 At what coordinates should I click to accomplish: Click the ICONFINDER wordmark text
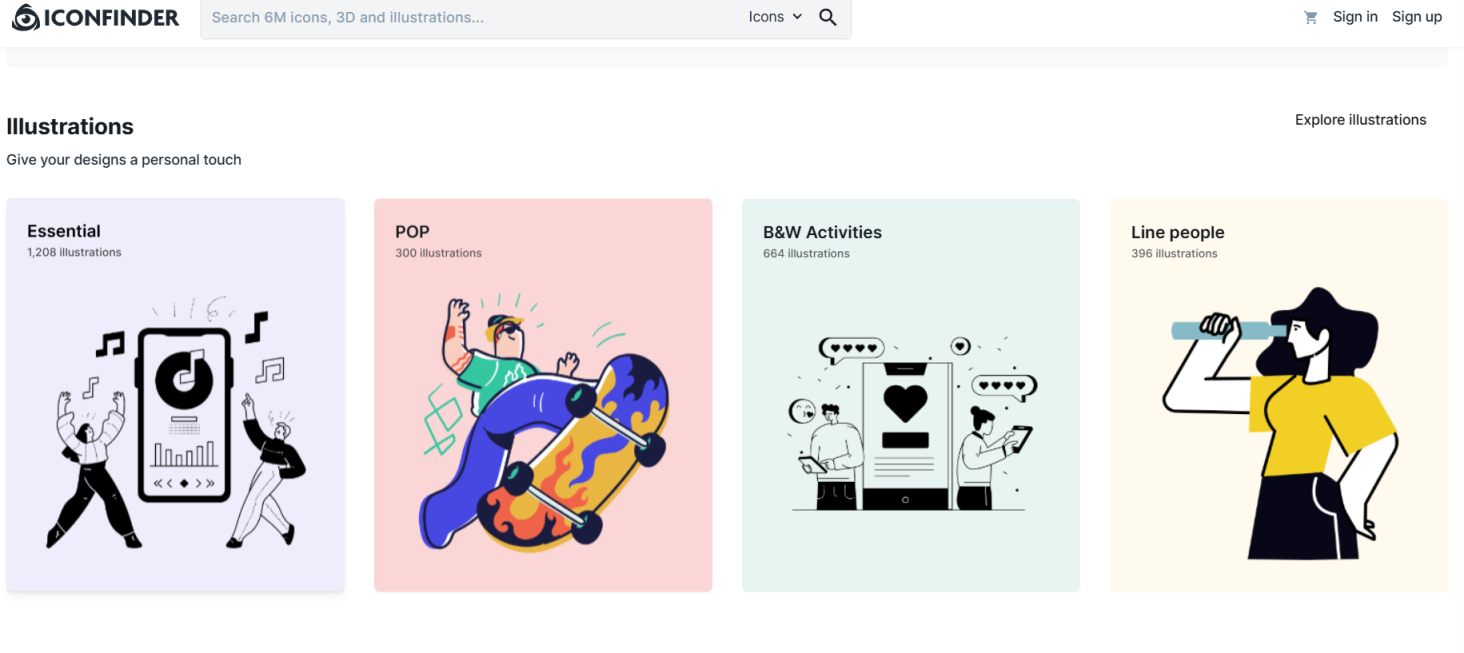click(112, 17)
